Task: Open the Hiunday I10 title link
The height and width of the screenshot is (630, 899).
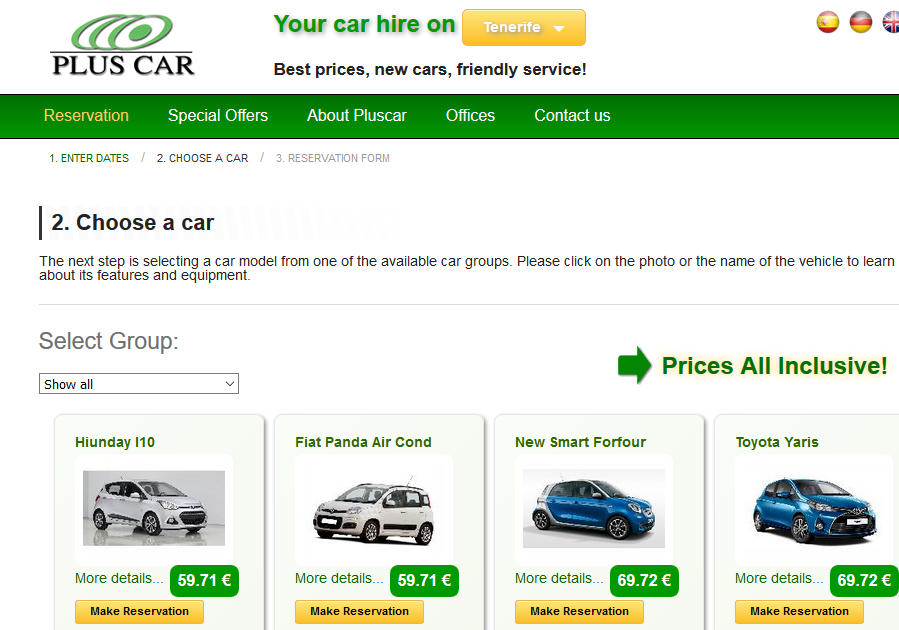Action: [115, 442]
